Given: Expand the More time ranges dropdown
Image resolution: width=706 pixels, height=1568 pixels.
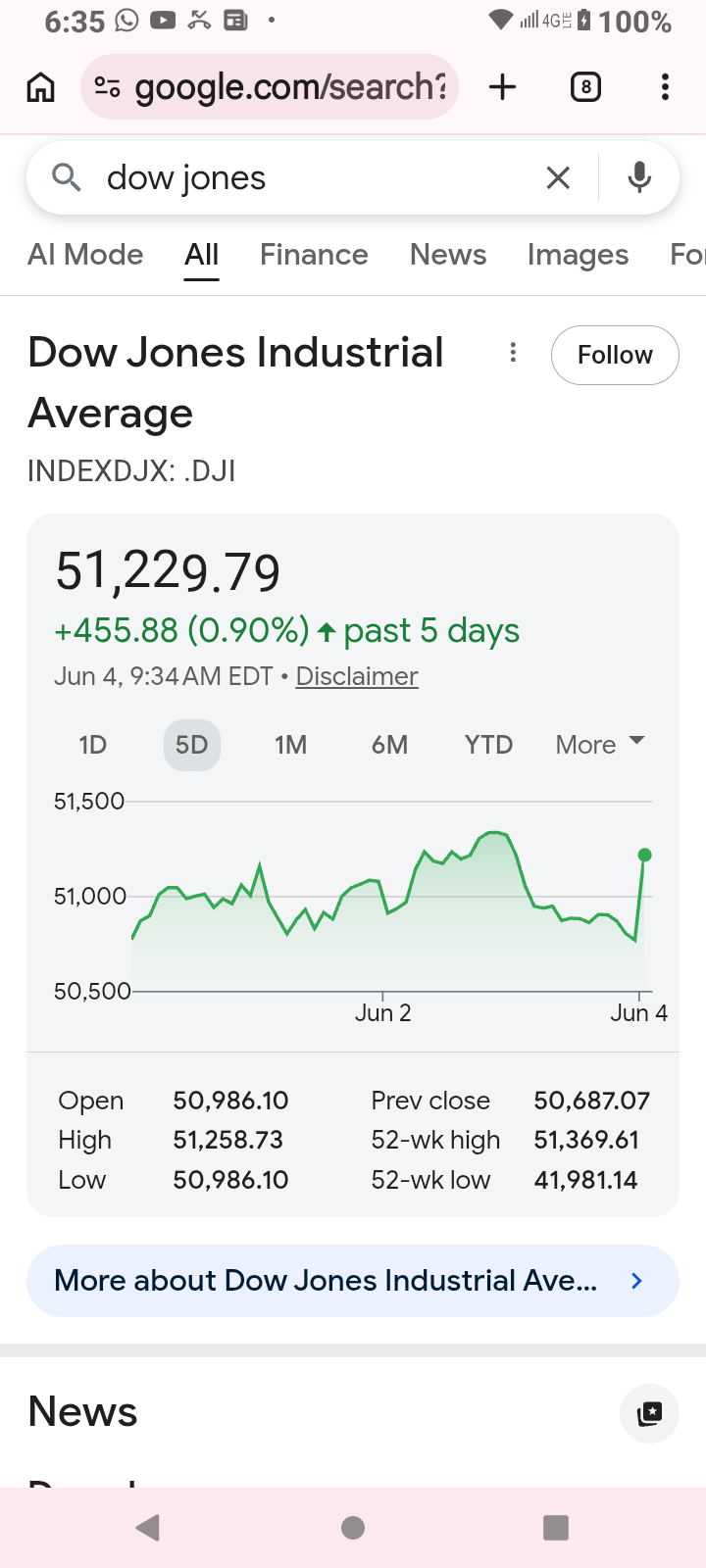Looking at the screenshot, I should [600, 745].
